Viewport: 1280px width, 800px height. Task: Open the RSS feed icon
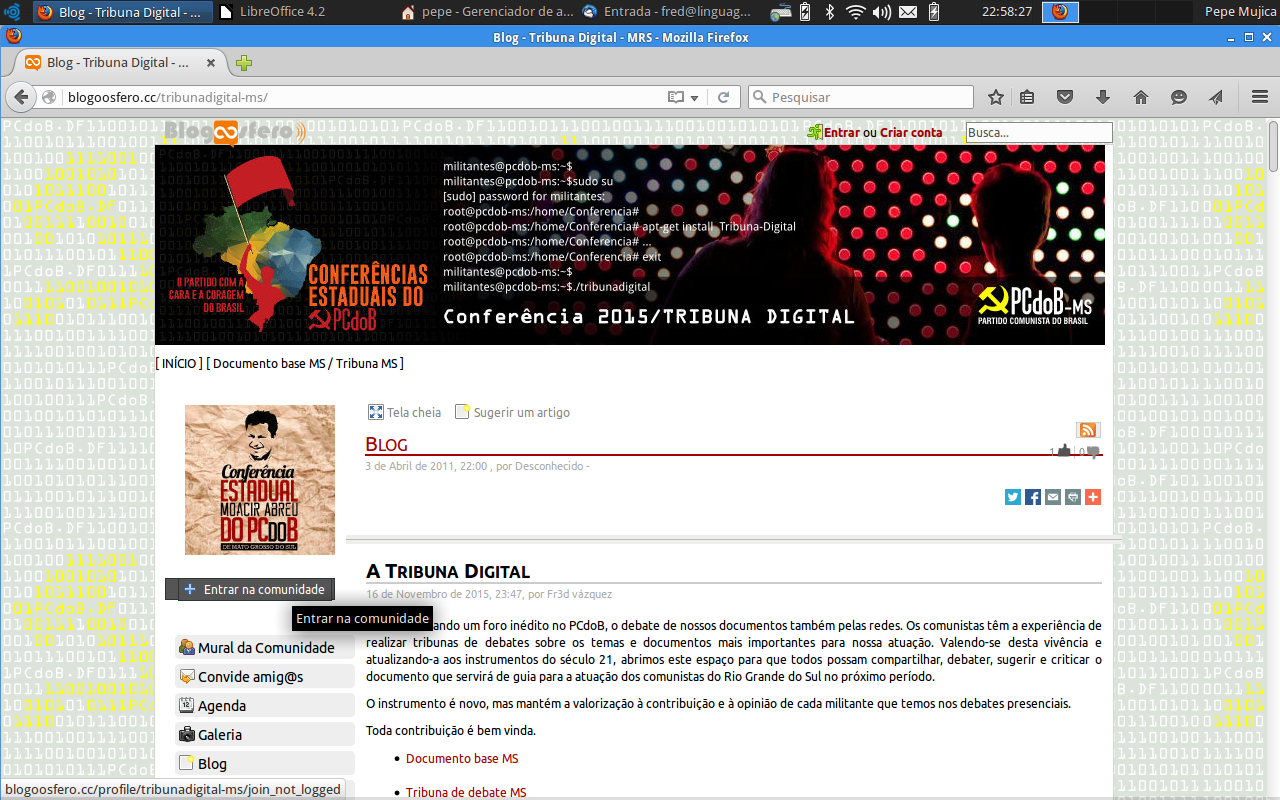(1088, 430)
